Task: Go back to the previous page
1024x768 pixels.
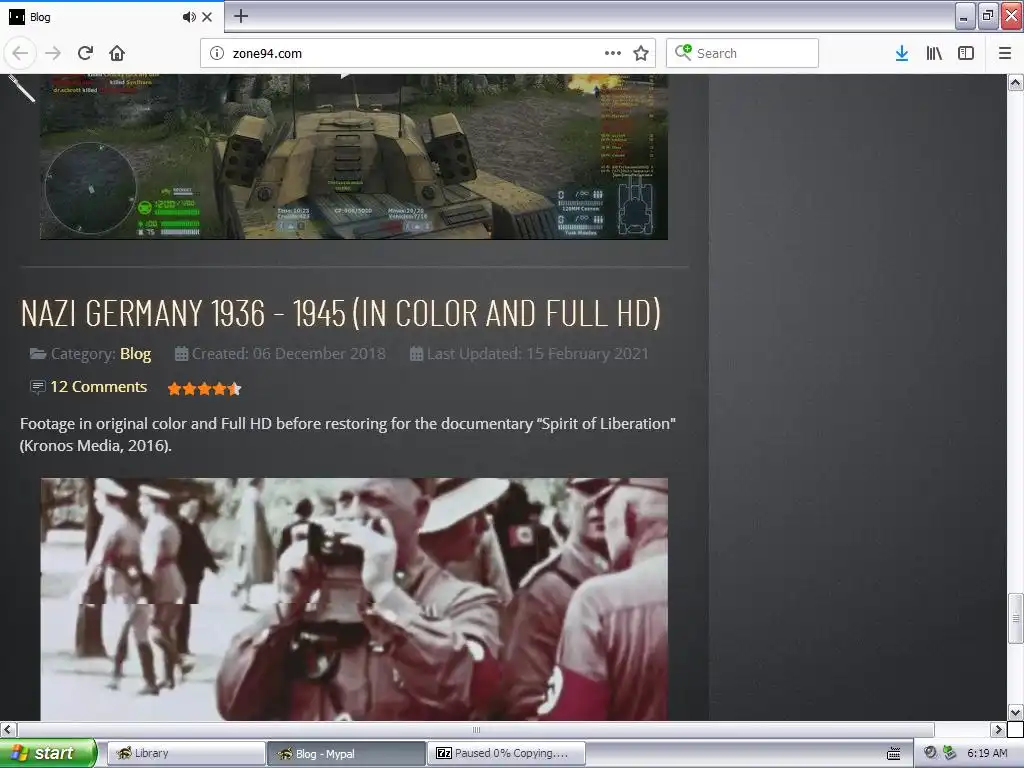Action: point(20,53)
